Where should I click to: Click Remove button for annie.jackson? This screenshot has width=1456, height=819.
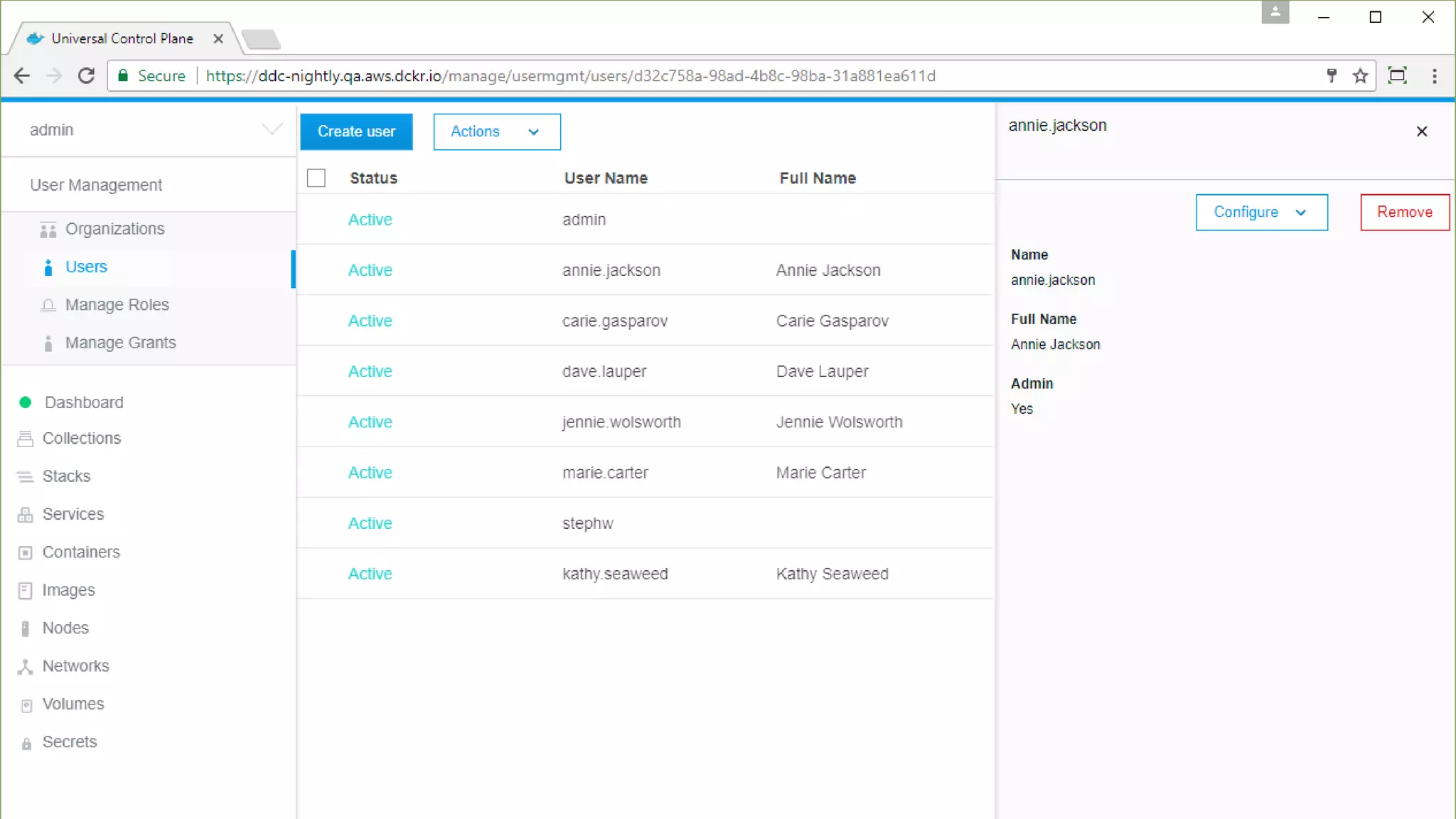pyautogui.click(x=1404, y=212)
